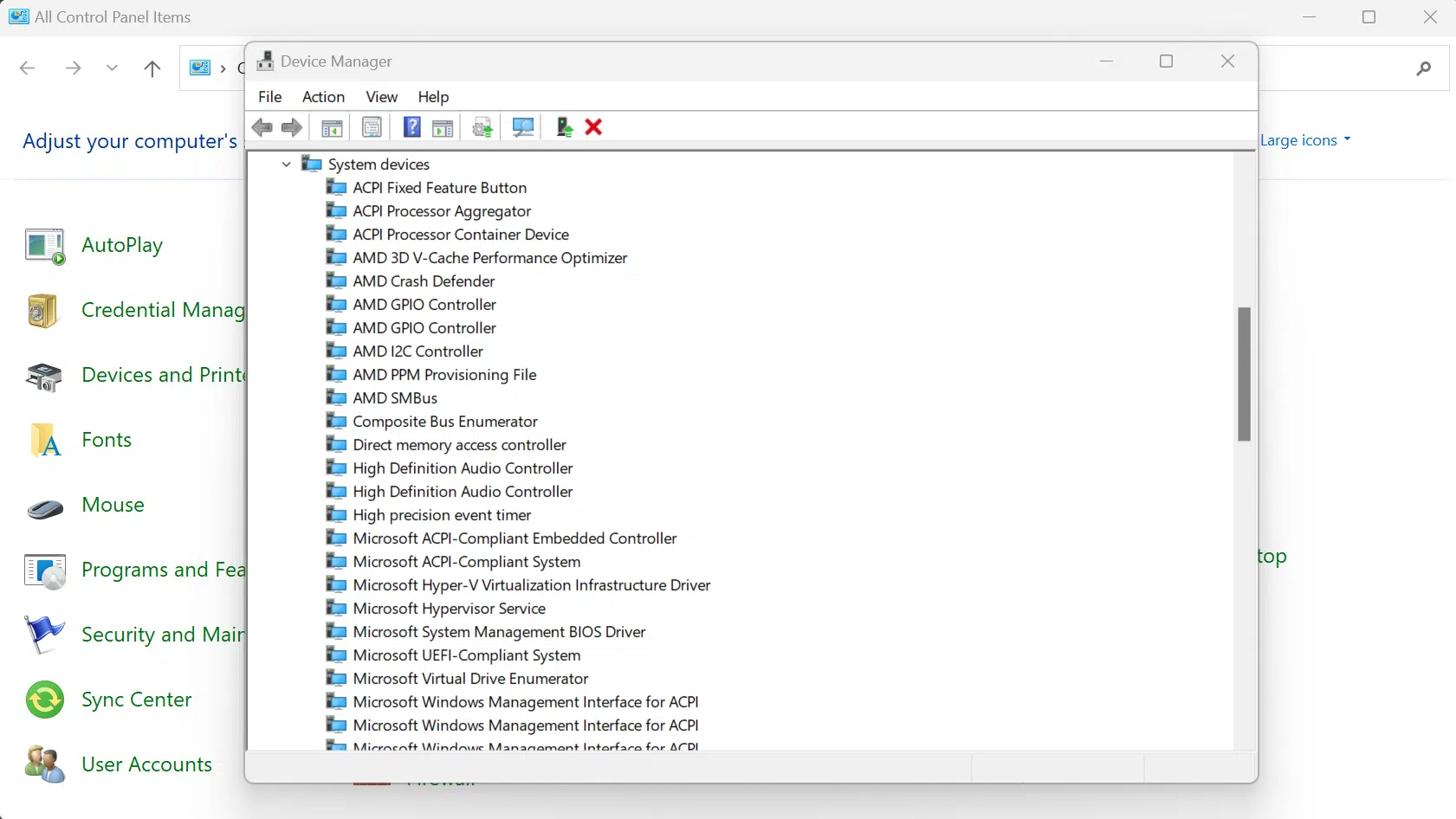
Task: Open the Credential Manager safe icon
Action: [43, 311]
